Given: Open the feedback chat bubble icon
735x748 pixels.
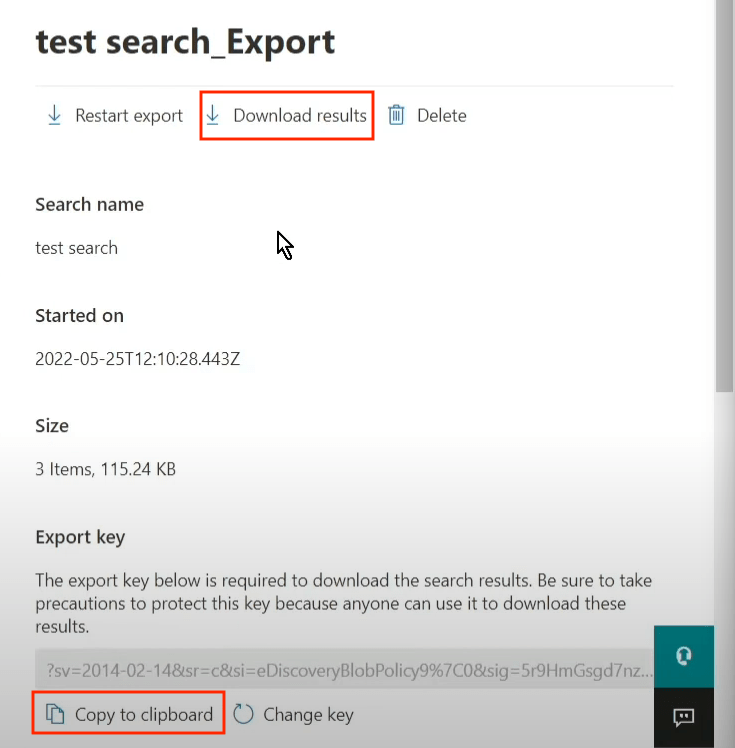Looking at the screenshot, I should (684, 717).
